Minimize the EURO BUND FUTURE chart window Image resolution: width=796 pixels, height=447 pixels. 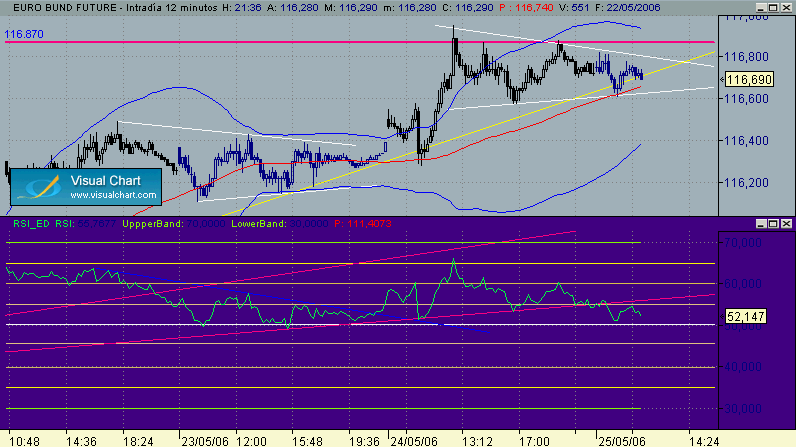760,8
